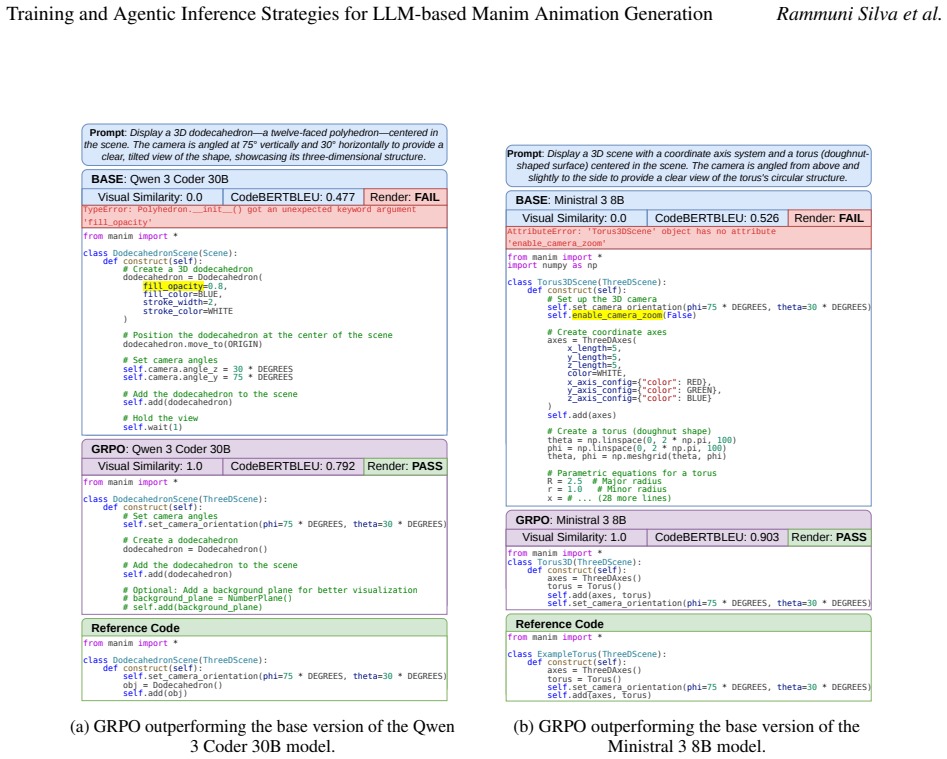
Task: Click the right Reference Code header
Action: 689,624
